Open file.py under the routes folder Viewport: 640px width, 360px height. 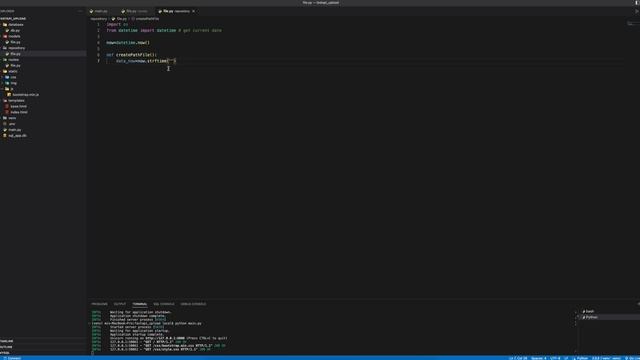[15, 65]
